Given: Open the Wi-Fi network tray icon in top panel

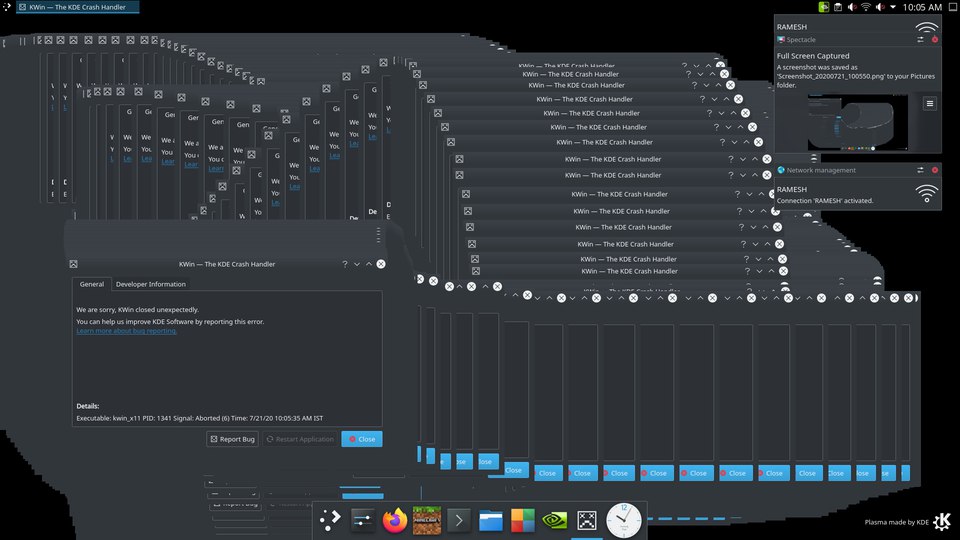Looking at the screenshot, I should 866,7.
